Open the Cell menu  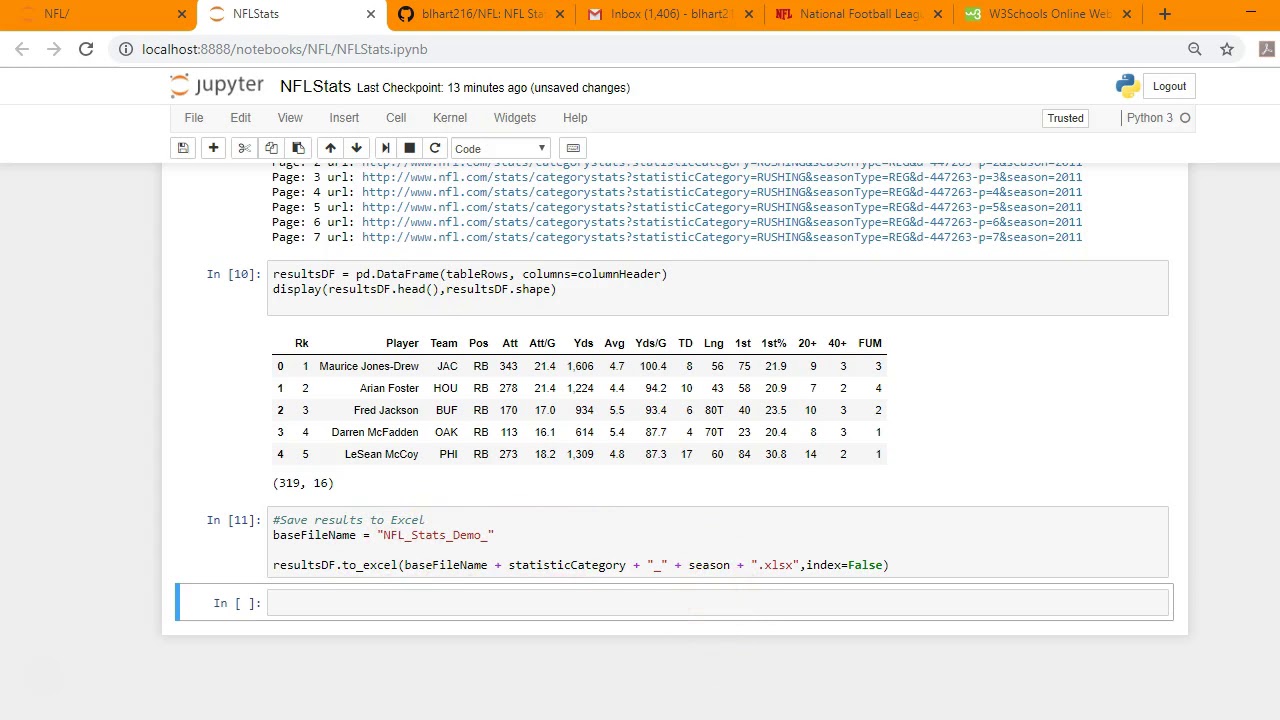(396, 118)
